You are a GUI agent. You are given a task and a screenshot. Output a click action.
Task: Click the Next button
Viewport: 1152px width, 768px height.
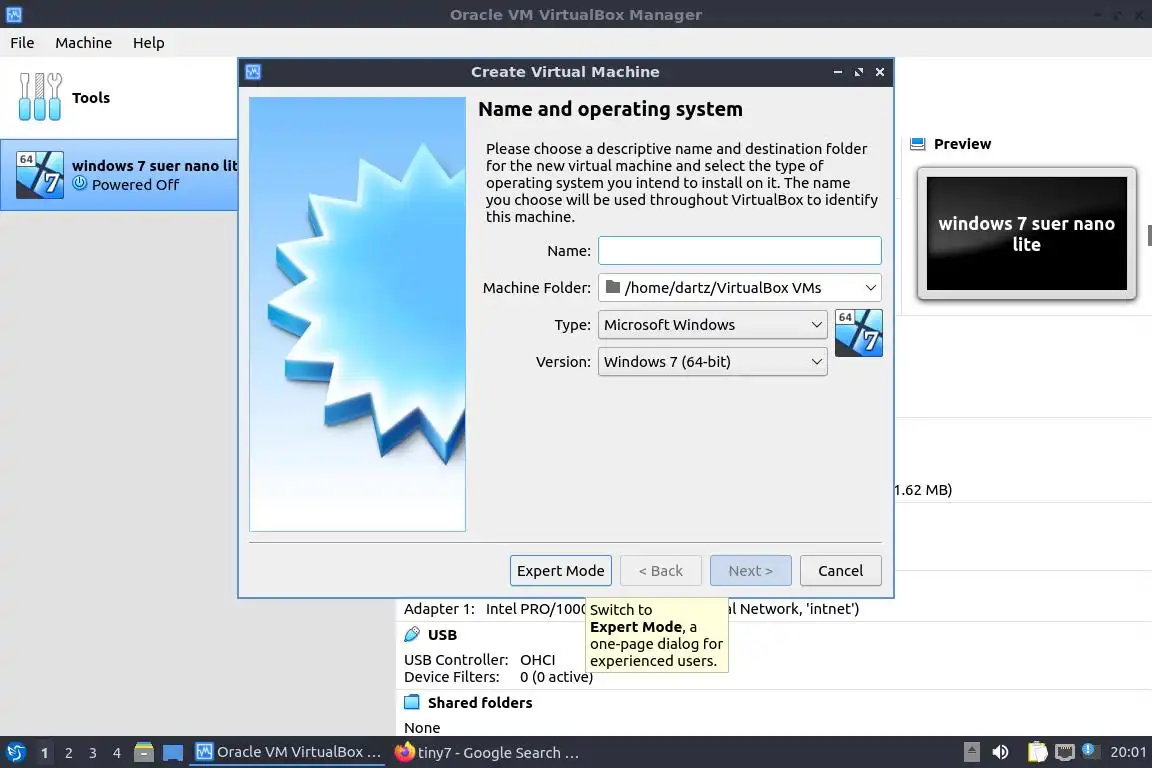(750, 571)
